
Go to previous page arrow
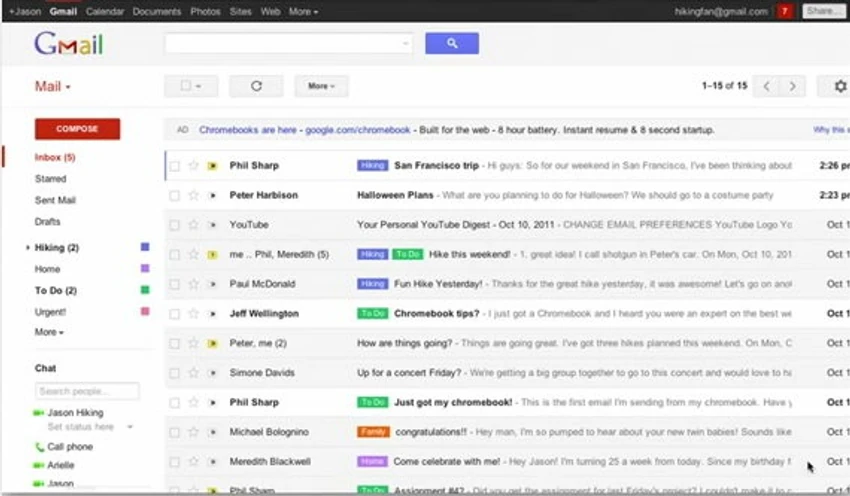point(767,86)
